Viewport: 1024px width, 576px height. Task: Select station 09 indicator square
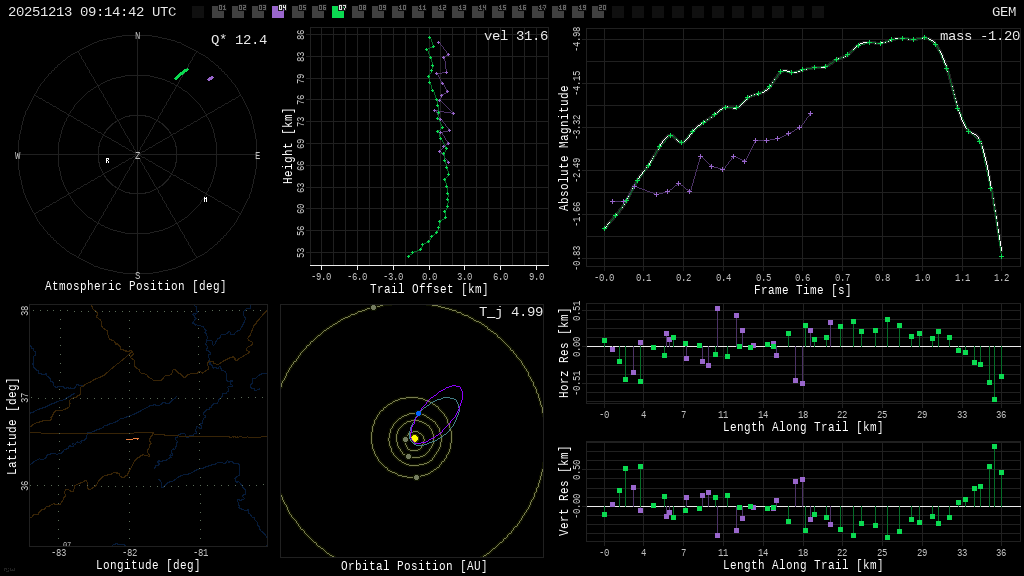378,12
